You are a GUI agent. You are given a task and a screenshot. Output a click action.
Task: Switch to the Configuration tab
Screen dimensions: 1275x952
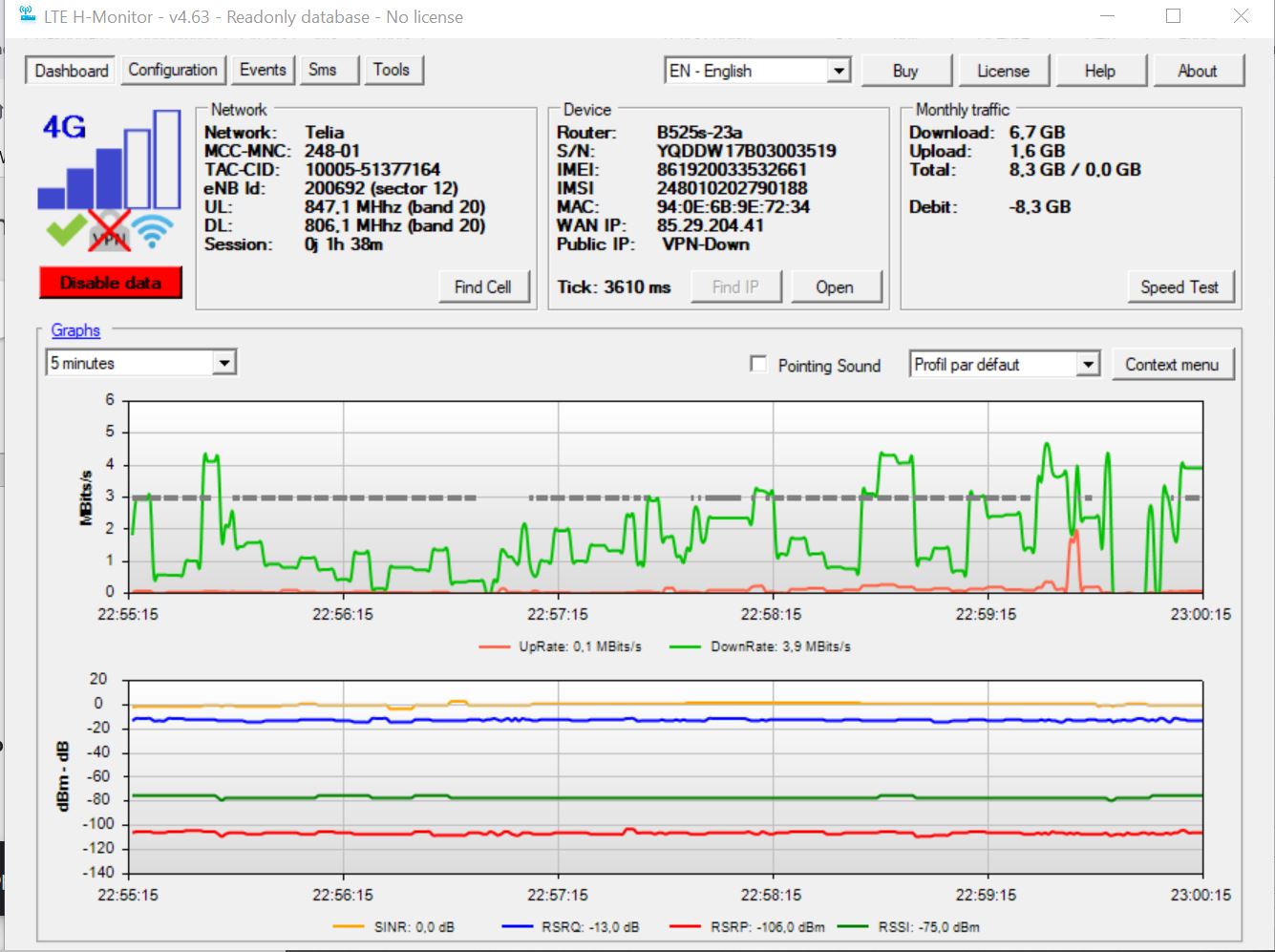tap(173, 70)
